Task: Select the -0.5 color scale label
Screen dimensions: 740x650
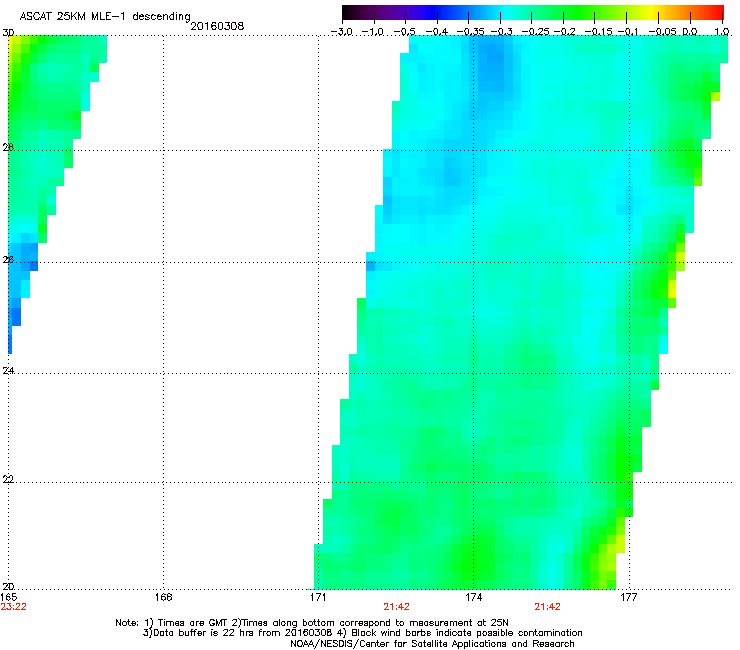Action: click(404, 32)
